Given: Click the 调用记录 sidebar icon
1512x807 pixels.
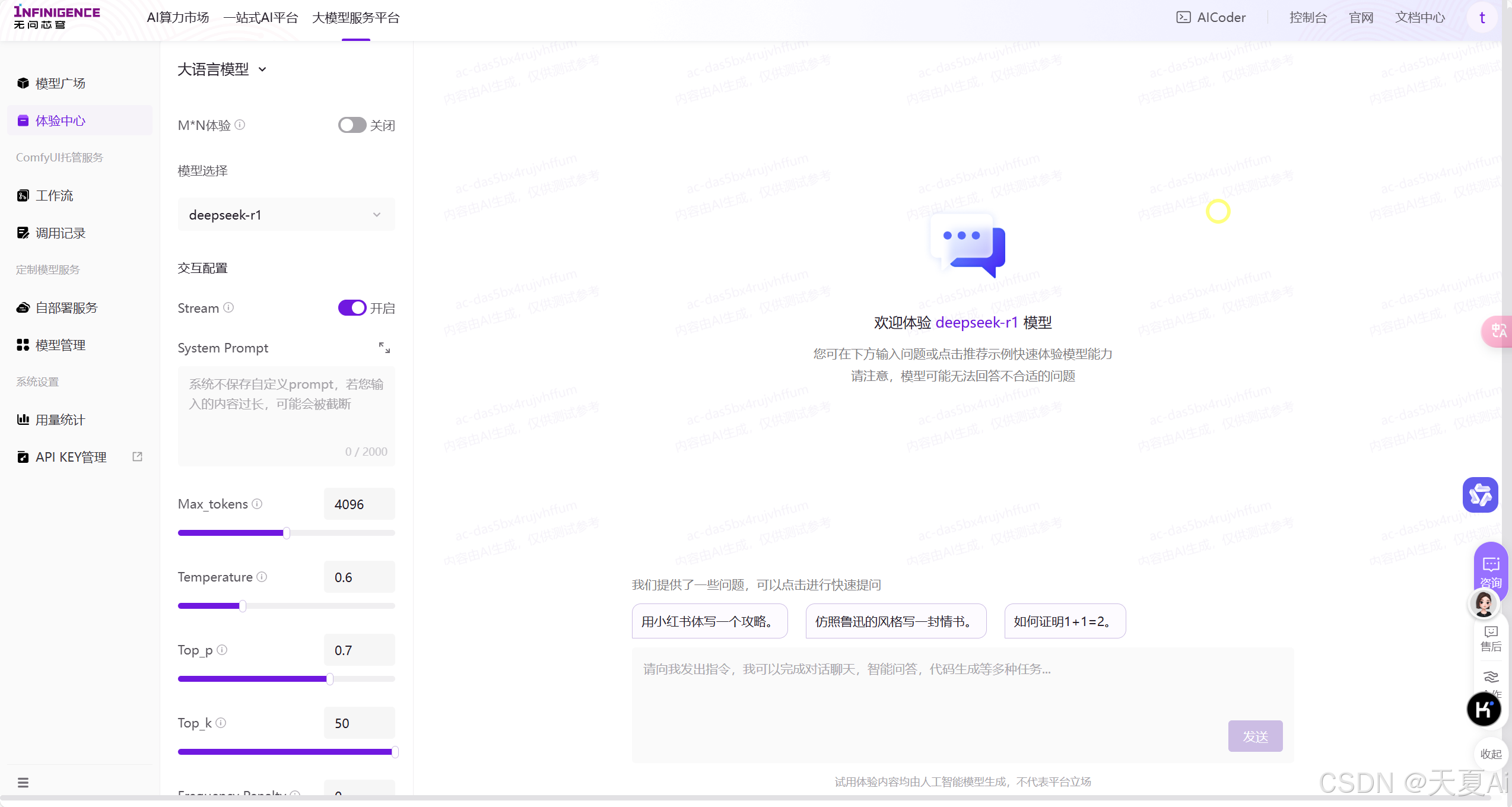Looking at the screenshot, I should 23,233.
